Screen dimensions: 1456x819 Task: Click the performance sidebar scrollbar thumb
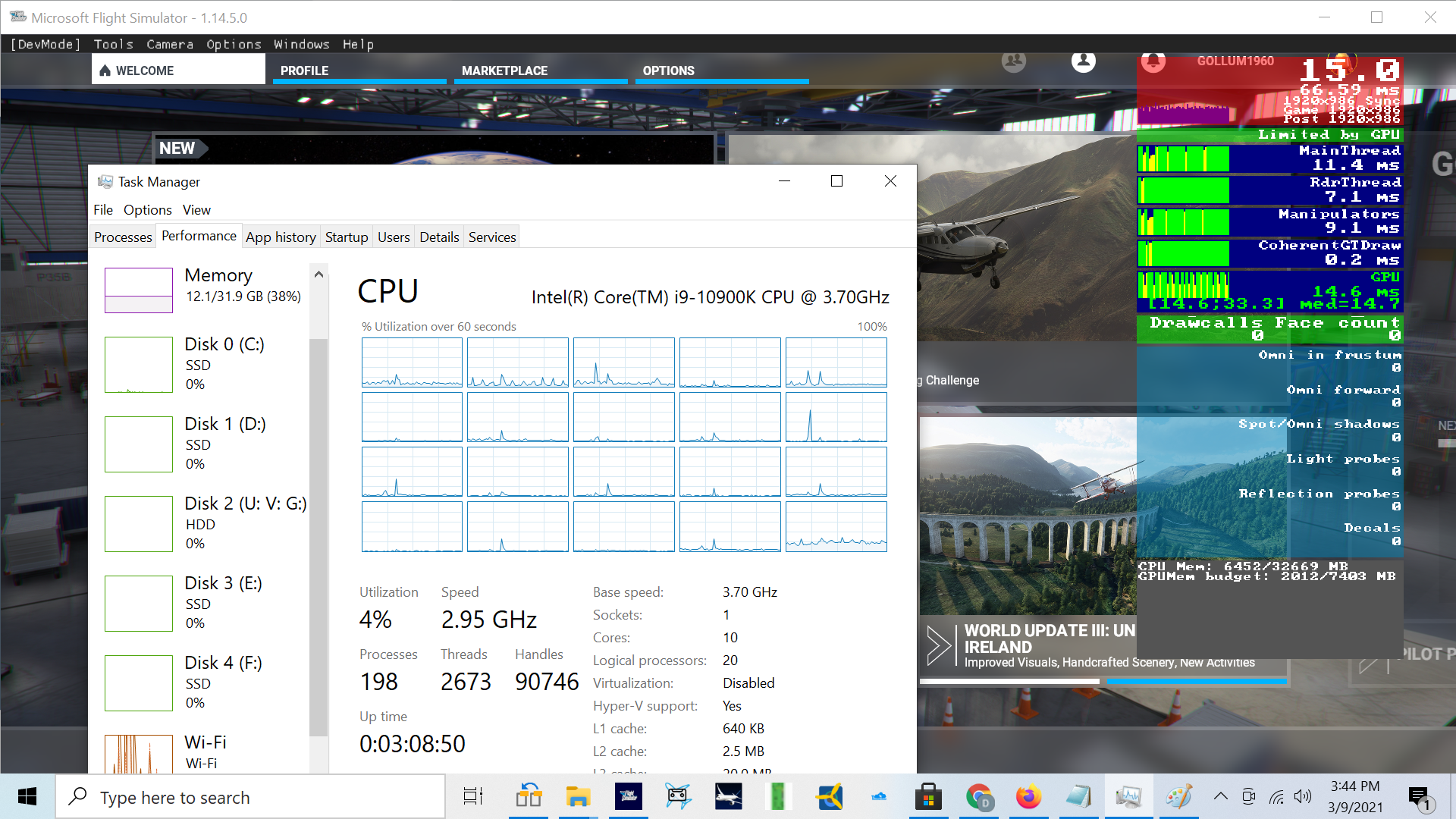[318, 537]
